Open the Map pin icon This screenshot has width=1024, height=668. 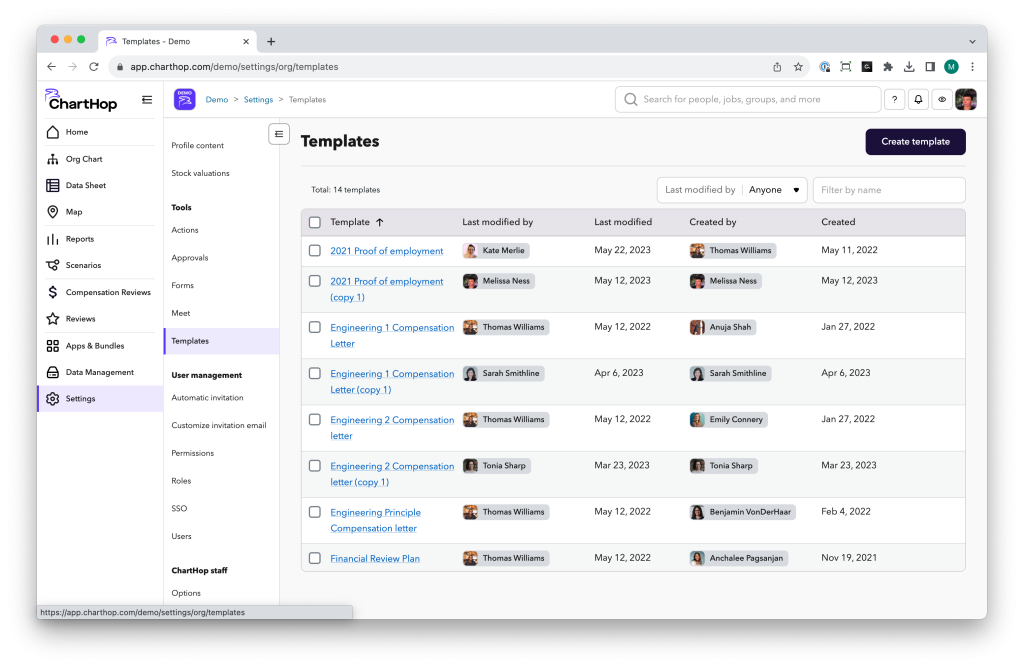point(53,212)
